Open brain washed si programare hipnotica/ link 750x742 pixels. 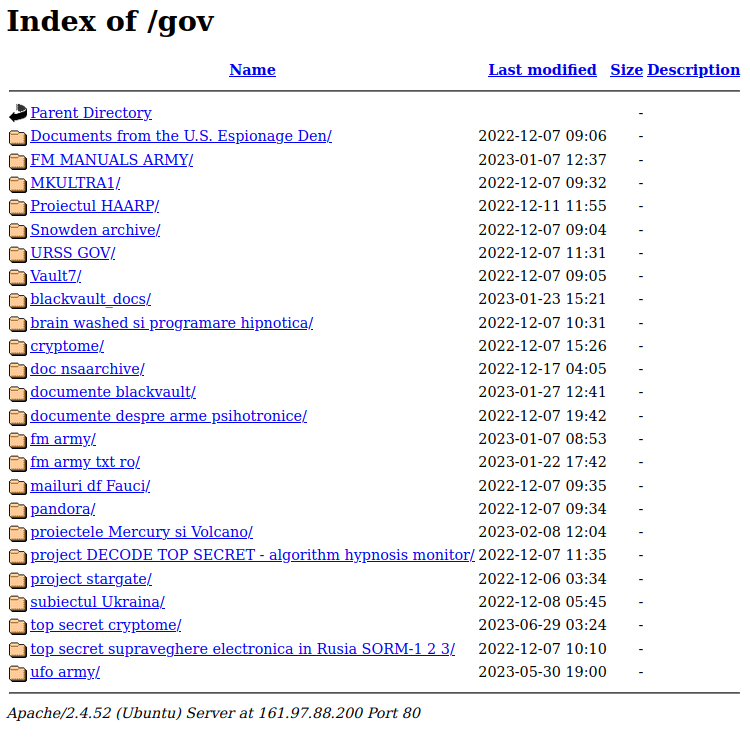point(172,323)
